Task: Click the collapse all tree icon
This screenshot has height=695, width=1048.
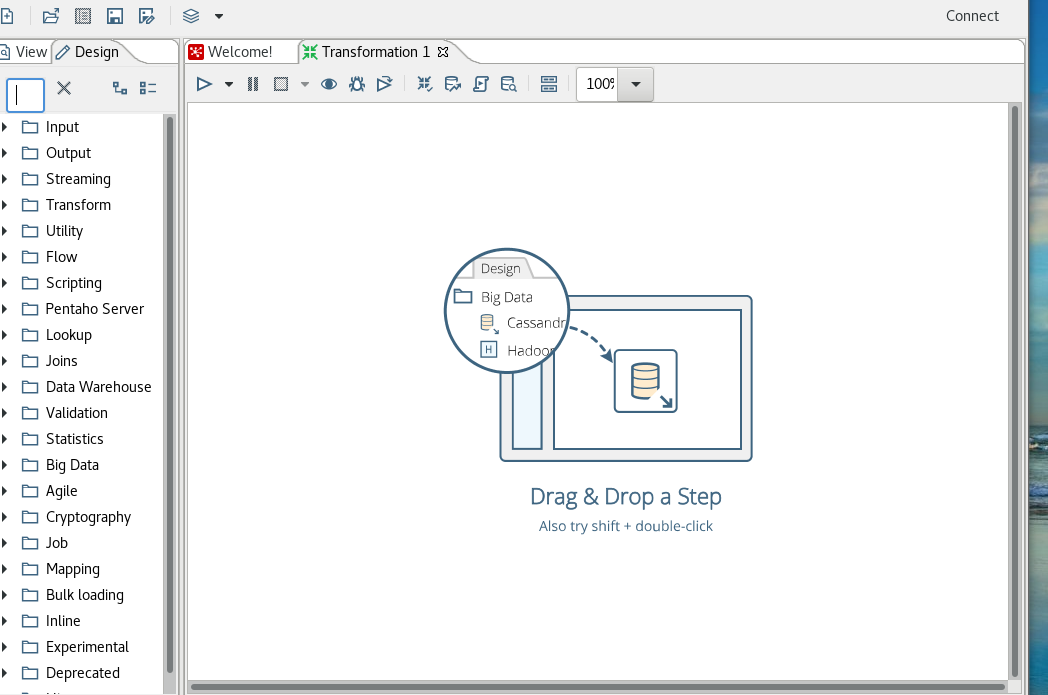Action: 148,88
